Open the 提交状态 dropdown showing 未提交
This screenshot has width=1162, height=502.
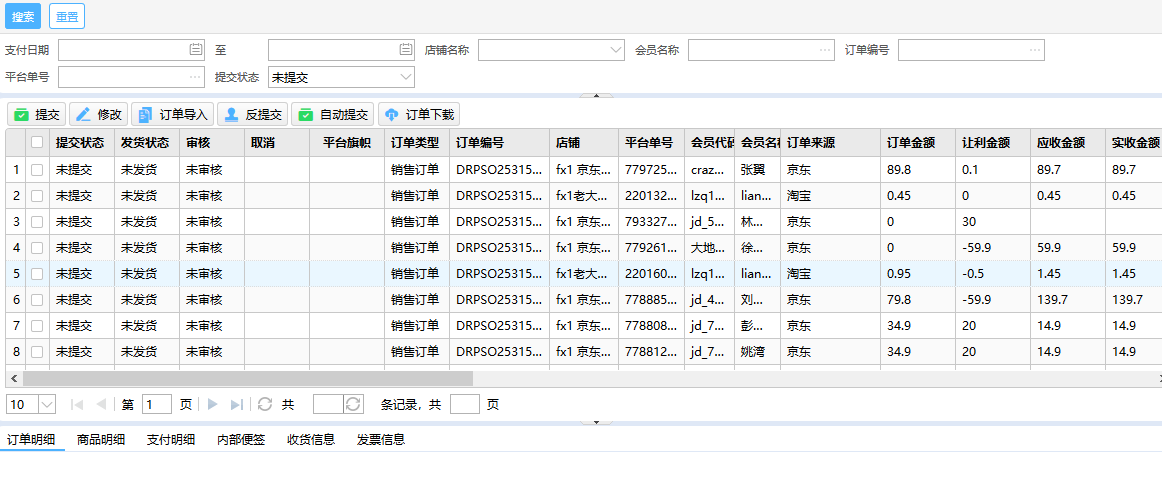click(406, 77)
